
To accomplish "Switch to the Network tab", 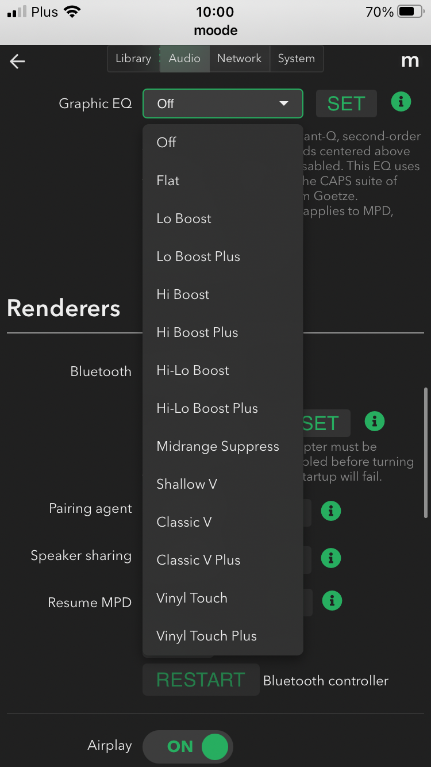I will tap(240, 59).
